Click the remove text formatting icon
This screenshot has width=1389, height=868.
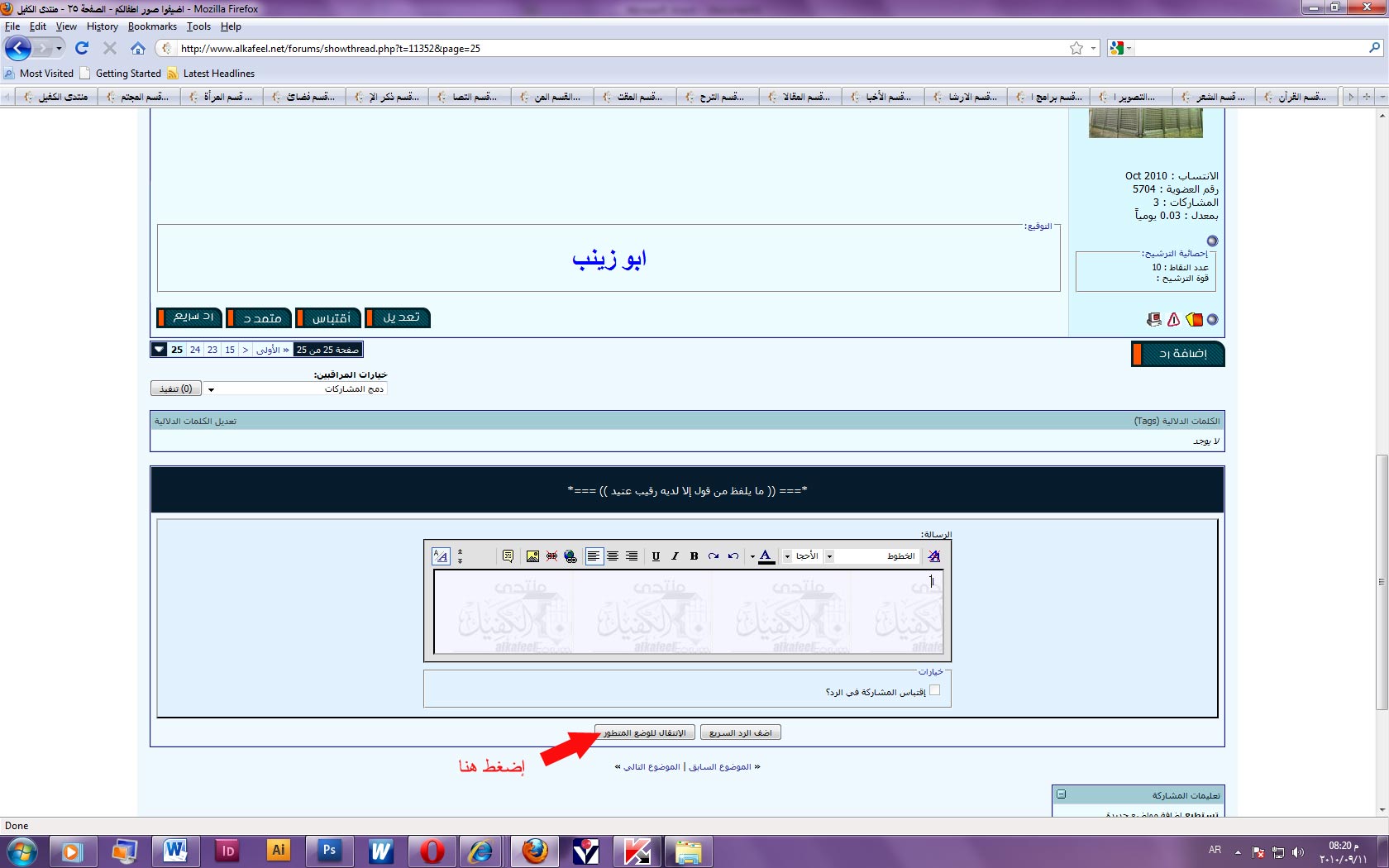click(934, 556)
